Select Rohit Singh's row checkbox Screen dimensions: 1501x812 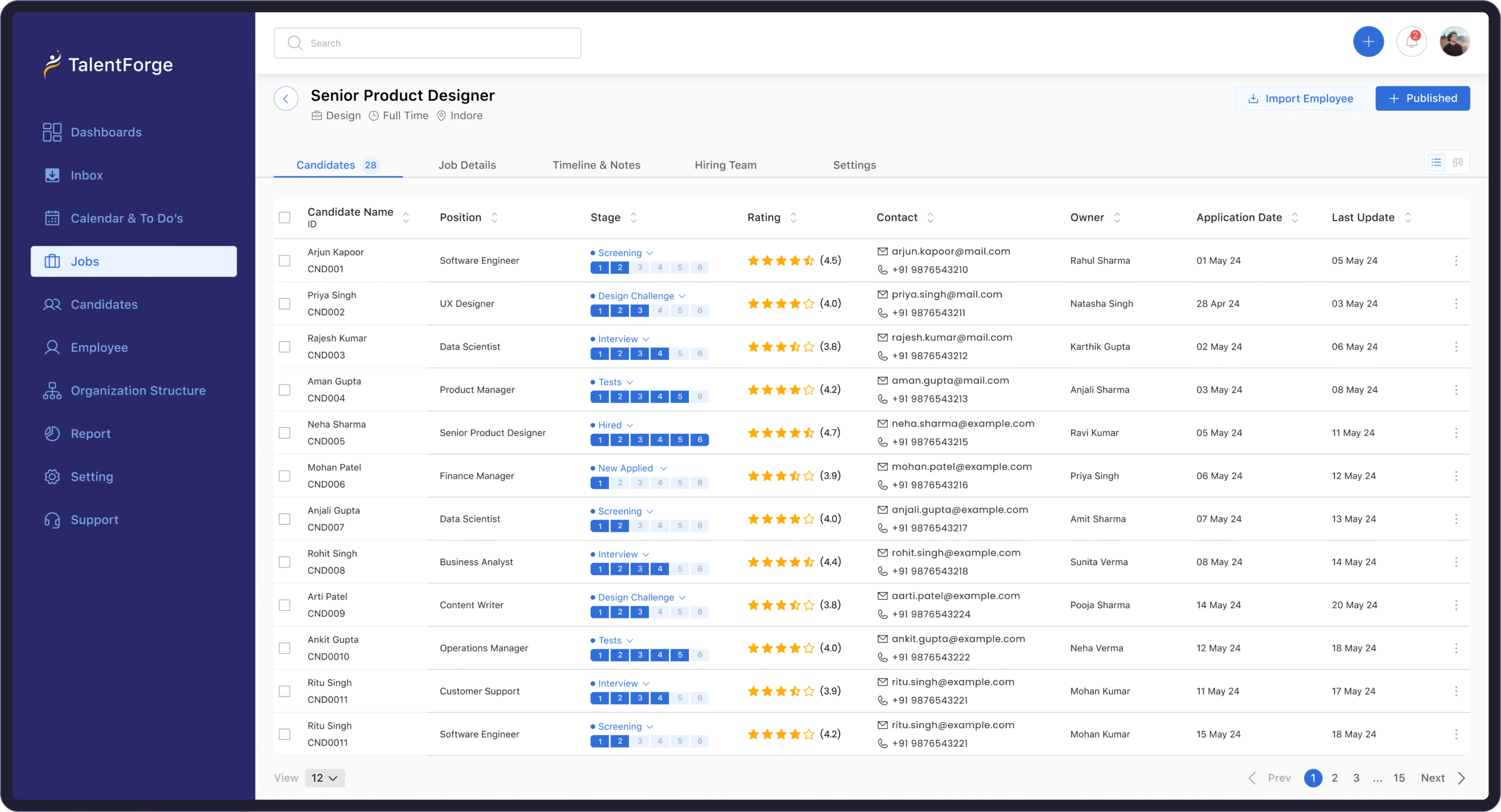(x=284, y=562)
